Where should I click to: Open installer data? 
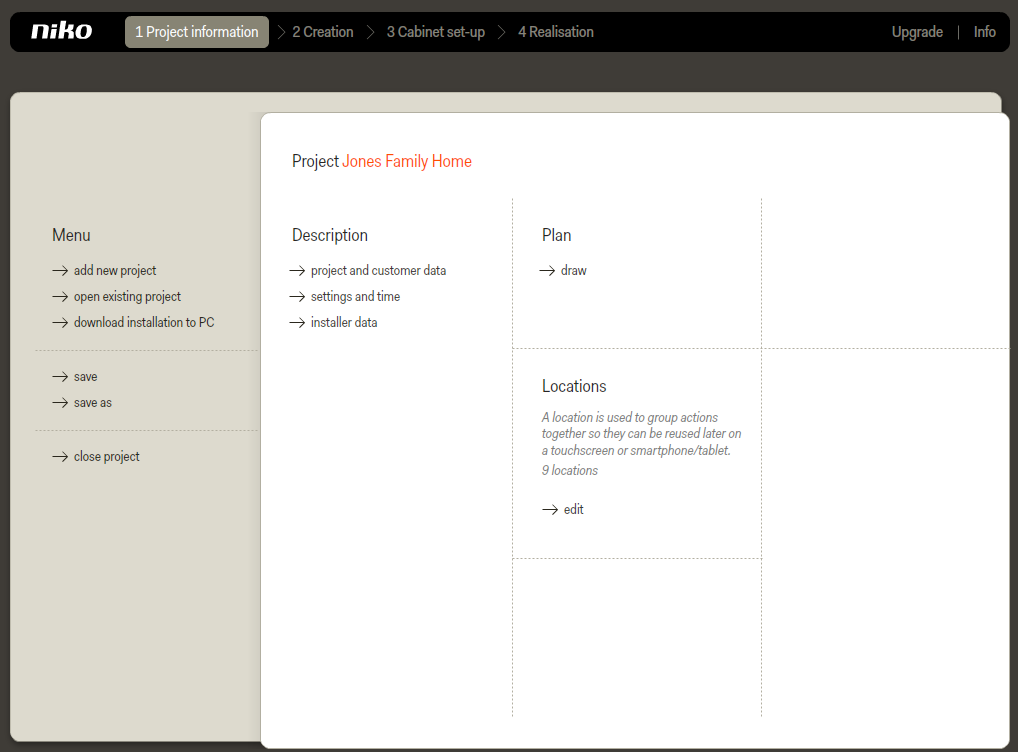[344, 322]
